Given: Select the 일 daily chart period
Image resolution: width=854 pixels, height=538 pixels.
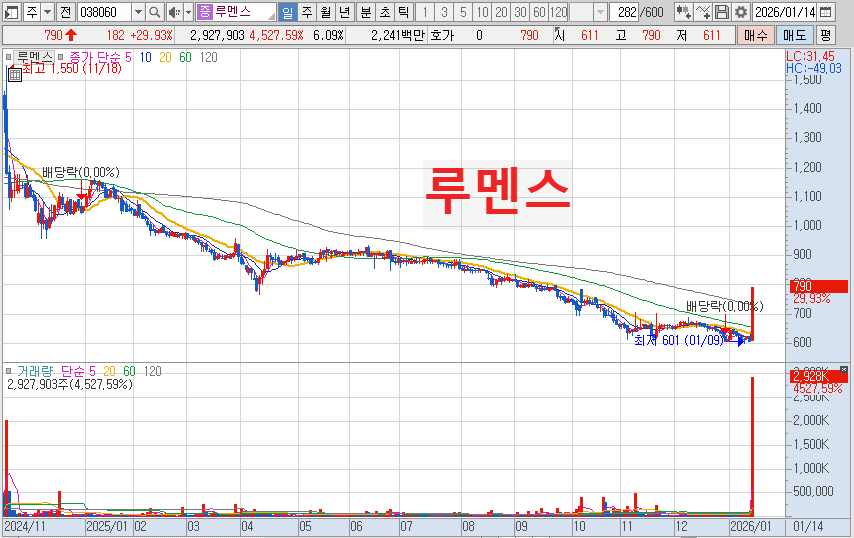Looking at the screenshot, I should 287,11.
